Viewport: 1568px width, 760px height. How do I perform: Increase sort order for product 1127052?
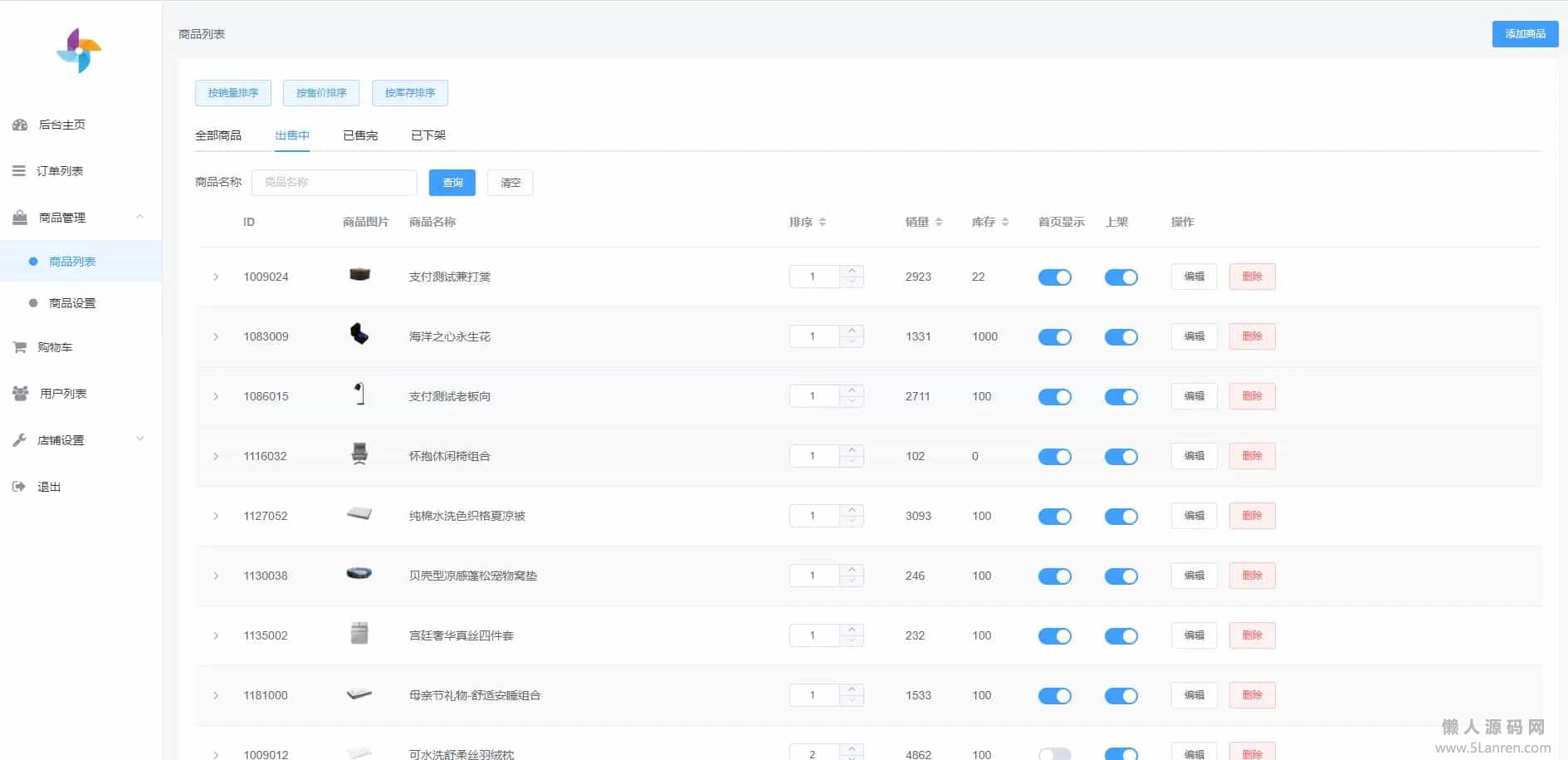pyautogui.click(x=852, y=510)
